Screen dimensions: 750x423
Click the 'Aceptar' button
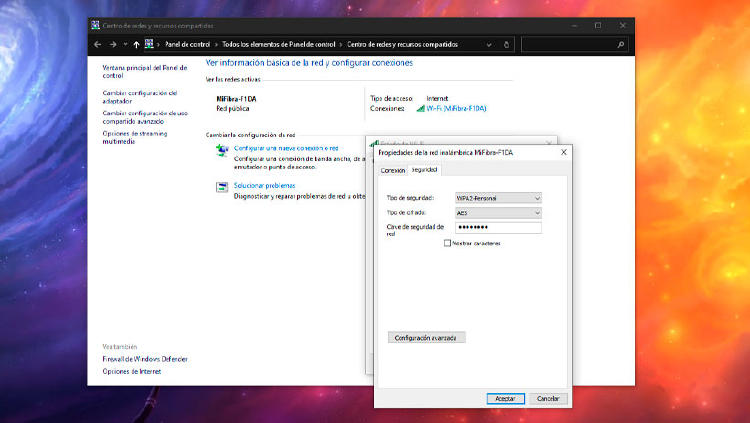(504, 398)
